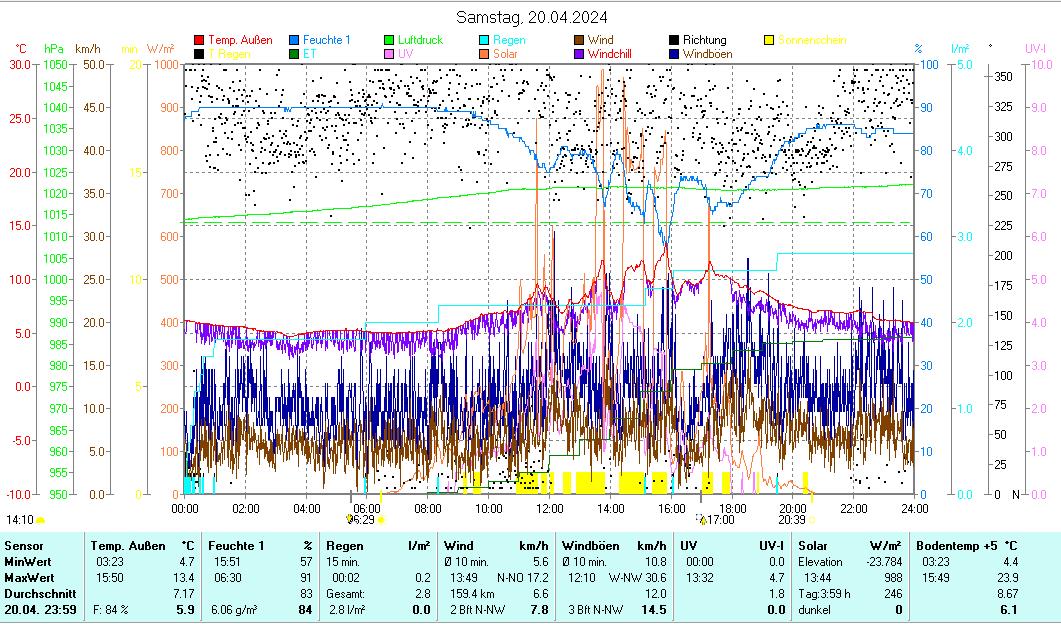Select the green Luftdruck legend square
1061x624 pixels.
click(390, 40)
